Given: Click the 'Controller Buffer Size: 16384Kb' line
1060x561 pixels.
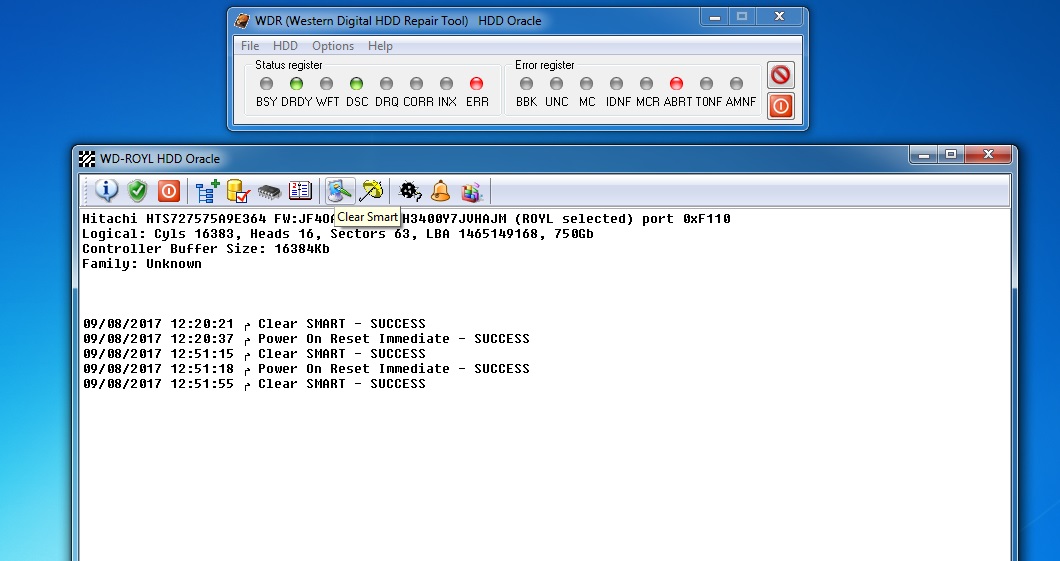Looking at the screenshot, I should (x=206, y=249).
